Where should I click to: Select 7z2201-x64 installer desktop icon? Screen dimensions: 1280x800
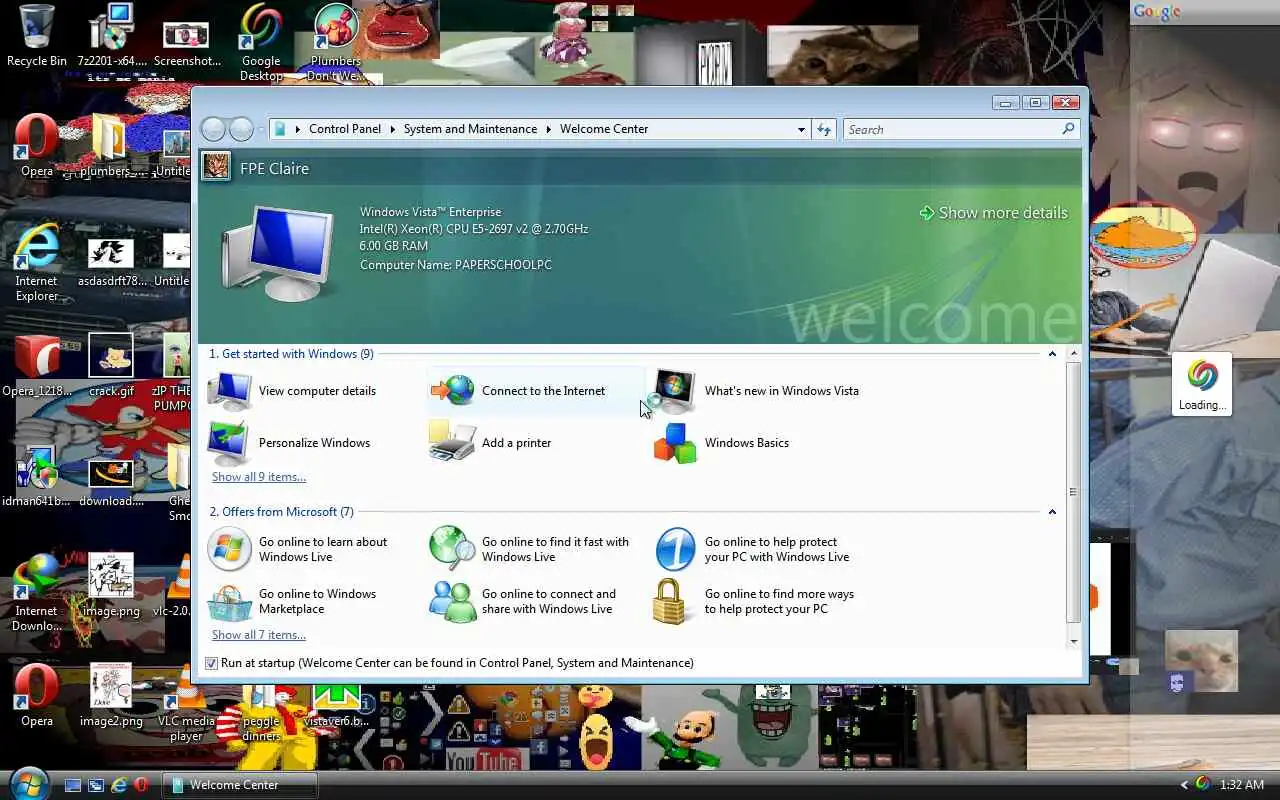[x=112, y=36]
